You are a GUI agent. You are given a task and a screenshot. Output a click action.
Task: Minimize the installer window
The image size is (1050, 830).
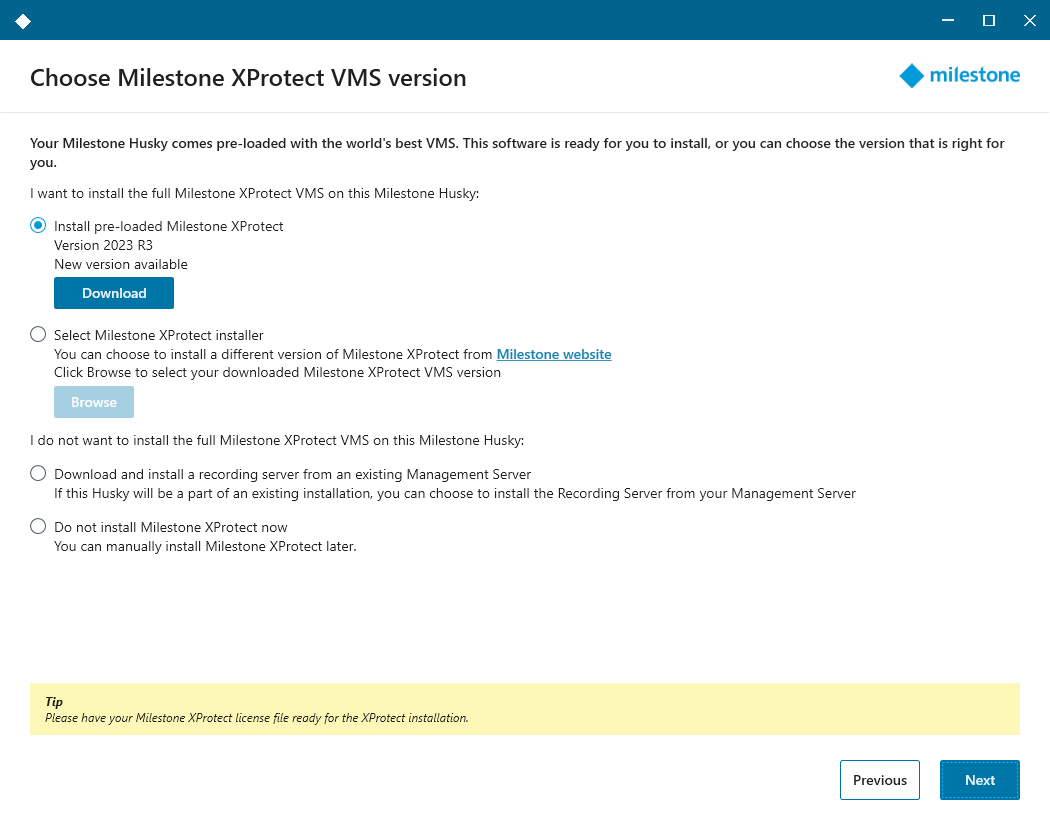click(x=948, y=20)
